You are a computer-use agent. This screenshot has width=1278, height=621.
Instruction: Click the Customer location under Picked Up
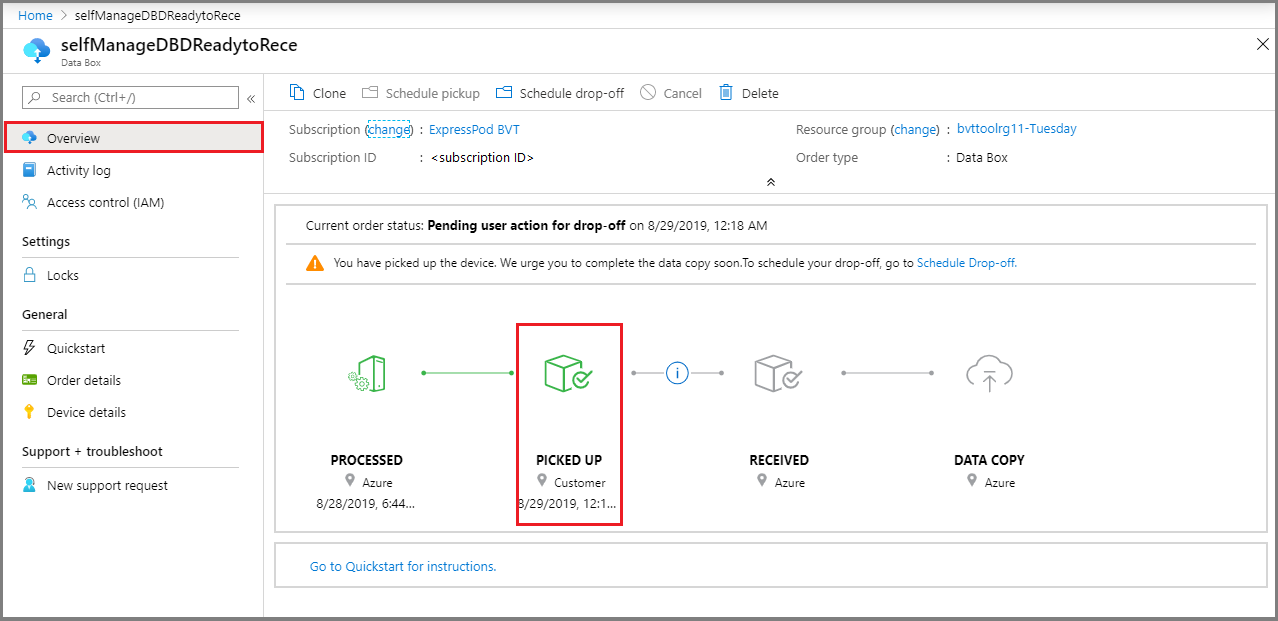(x=580, y=482)
